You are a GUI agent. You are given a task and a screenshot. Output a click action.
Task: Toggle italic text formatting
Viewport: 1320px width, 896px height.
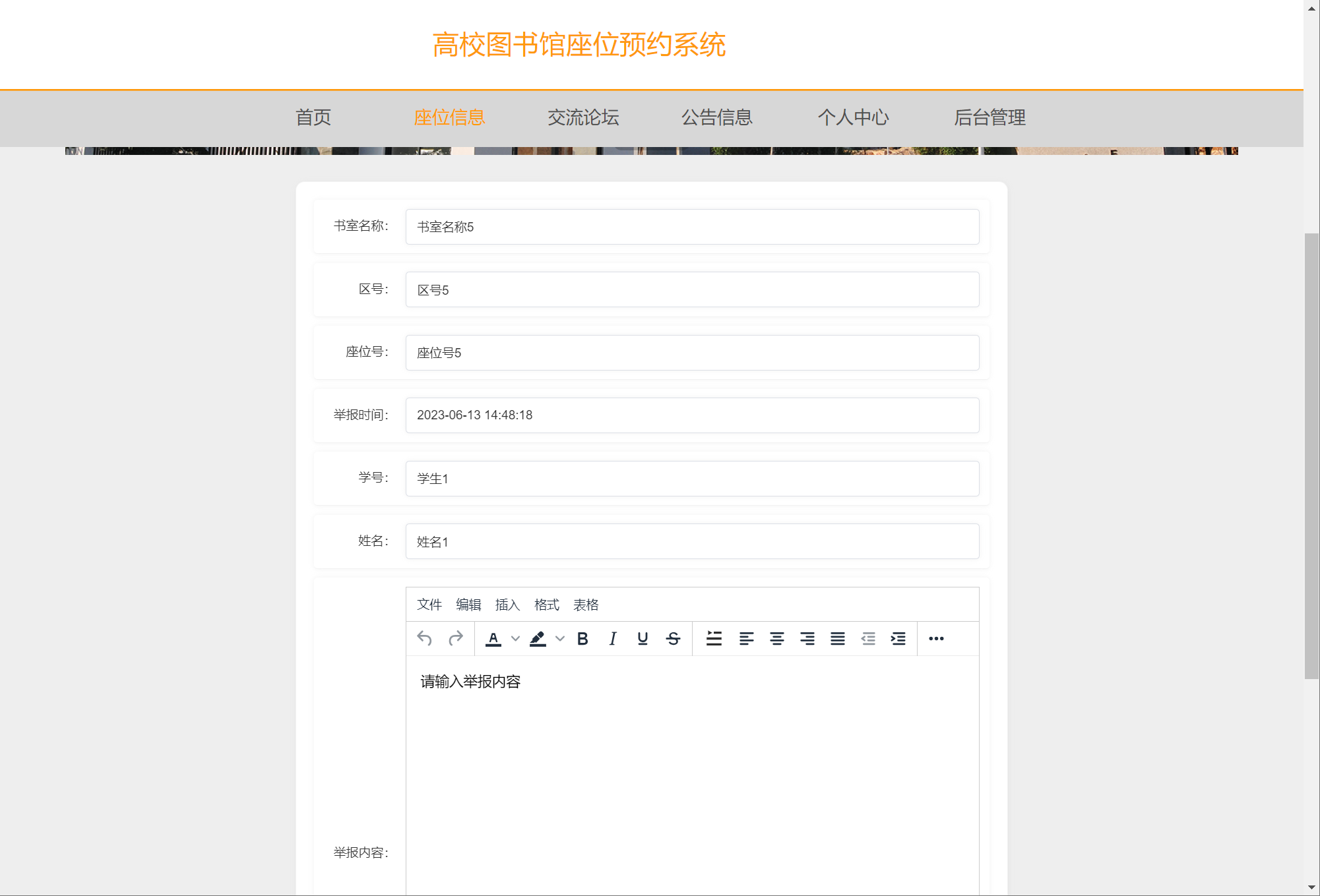(x=613, y=638)
